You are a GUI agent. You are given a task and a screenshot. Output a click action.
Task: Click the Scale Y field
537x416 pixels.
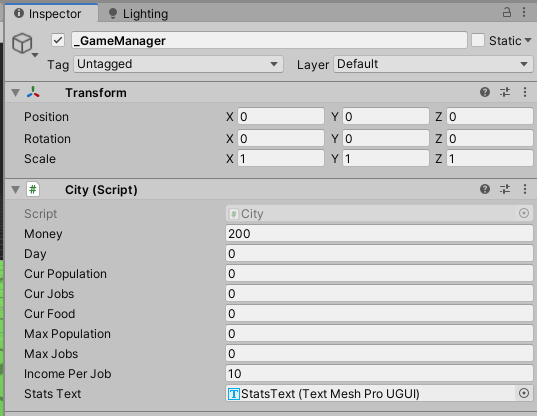(x=386, y=159)
